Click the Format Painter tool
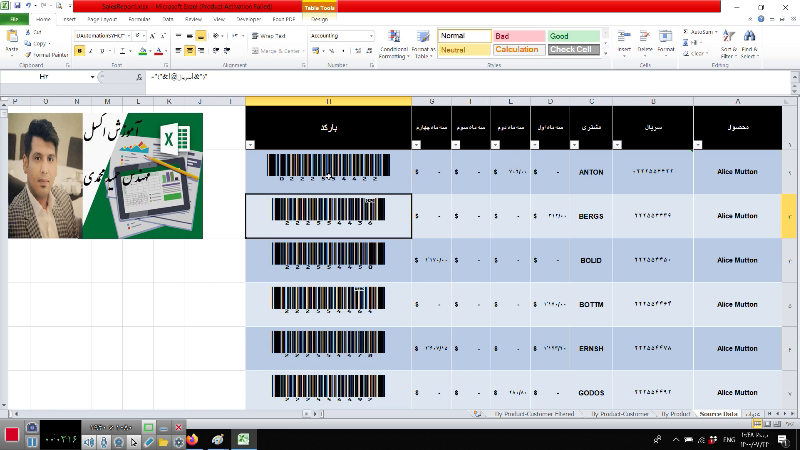Viewport: 800px width, 450px height. tap(47, 55)
